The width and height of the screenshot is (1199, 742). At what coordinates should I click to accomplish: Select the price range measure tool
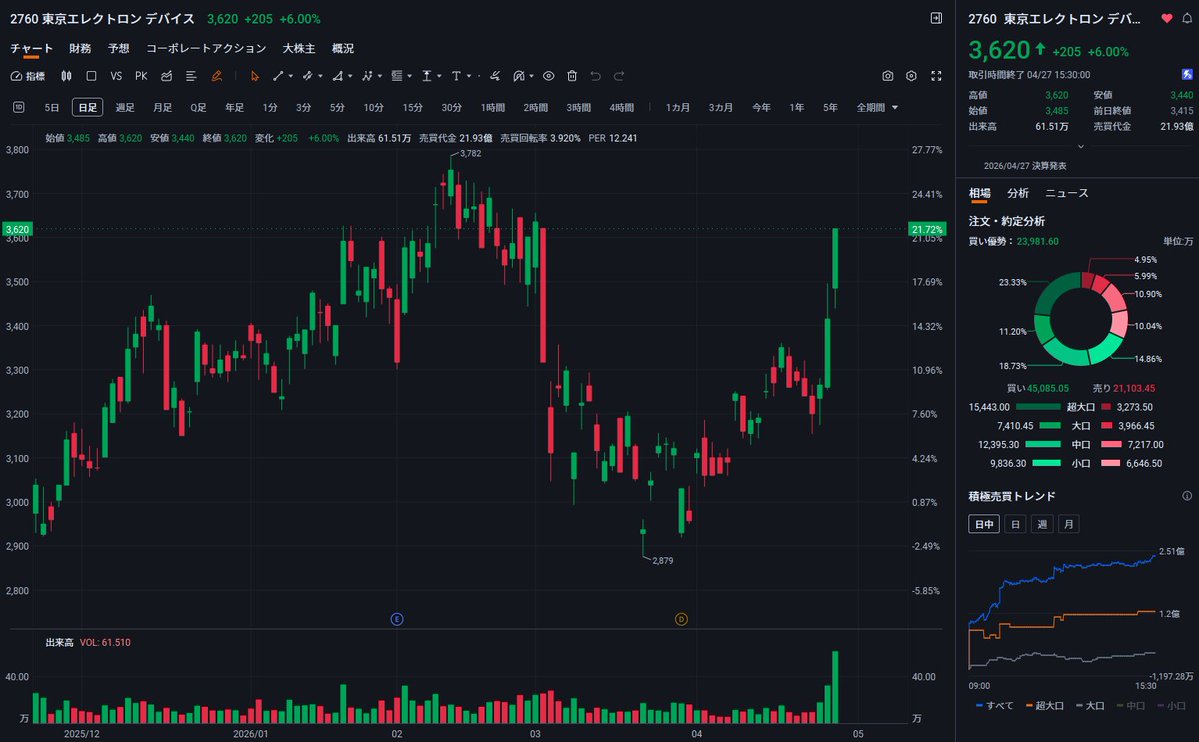[427, 76]
